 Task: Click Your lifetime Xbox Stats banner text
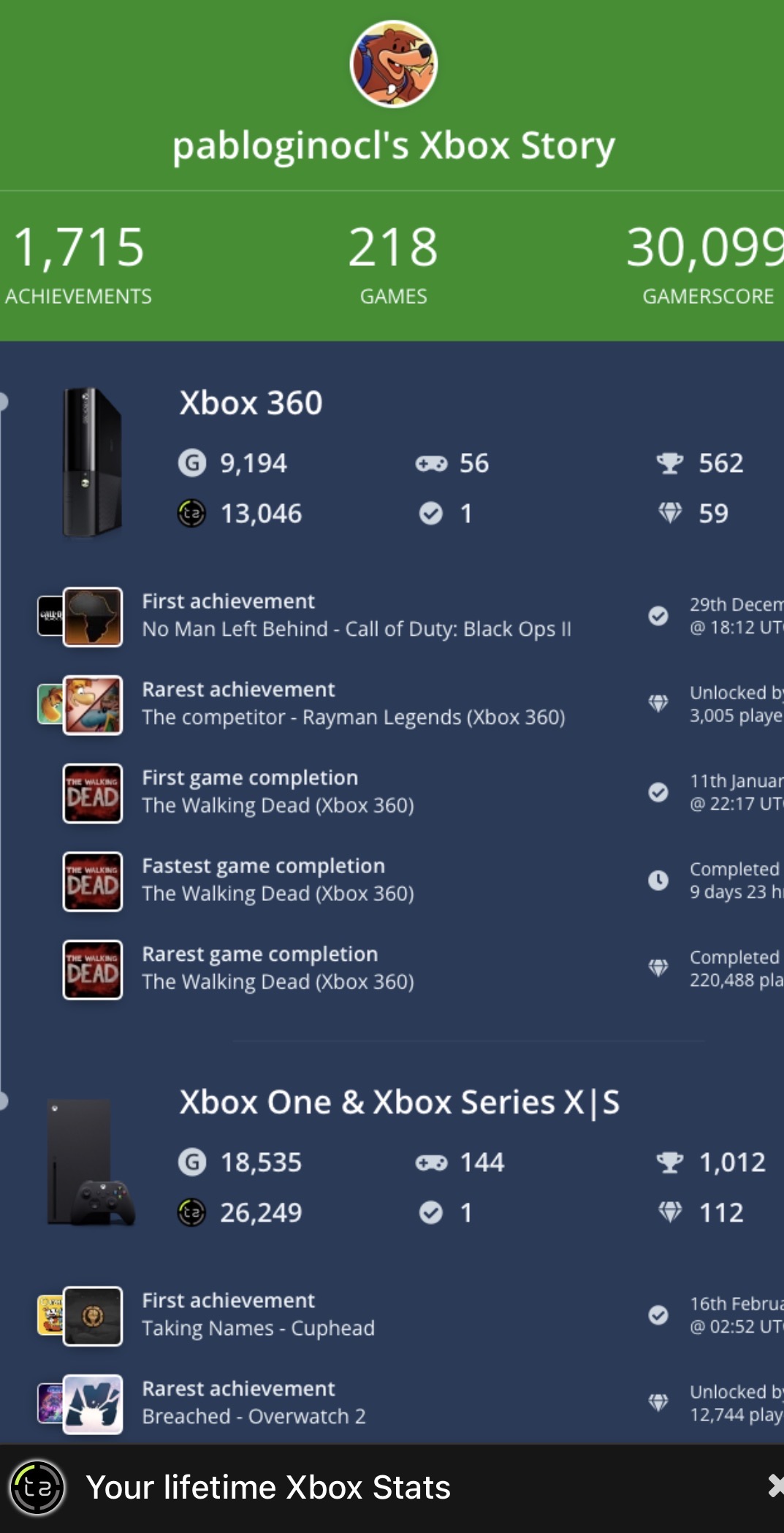click(x=268, y=1488)
